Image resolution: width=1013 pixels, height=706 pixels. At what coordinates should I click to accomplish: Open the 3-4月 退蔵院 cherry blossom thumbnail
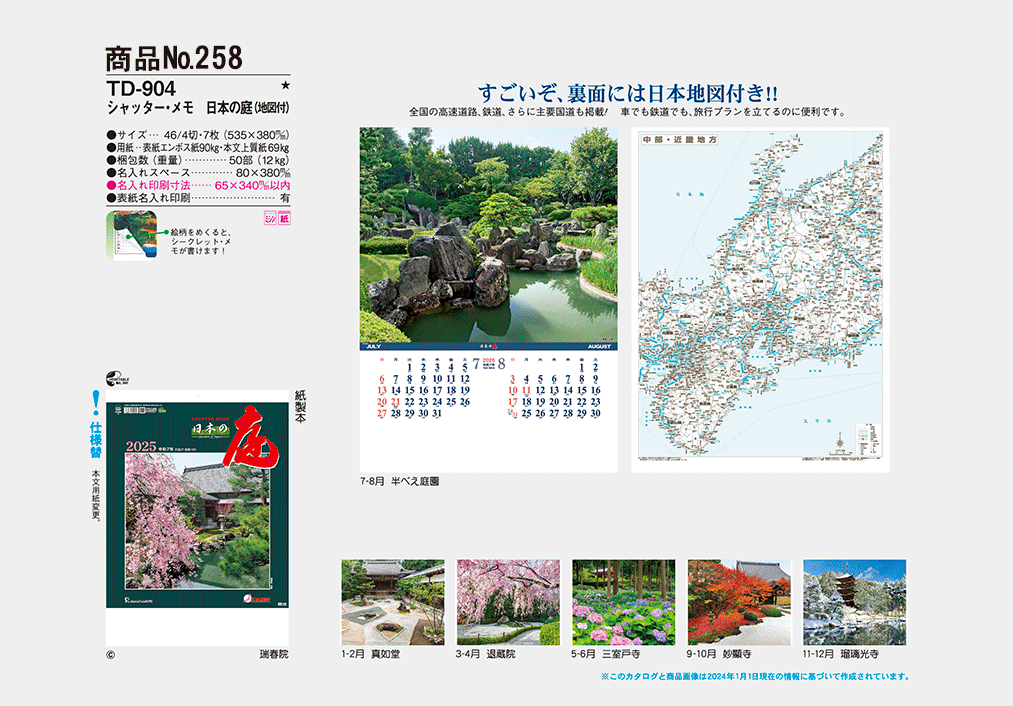coord(508,602)
